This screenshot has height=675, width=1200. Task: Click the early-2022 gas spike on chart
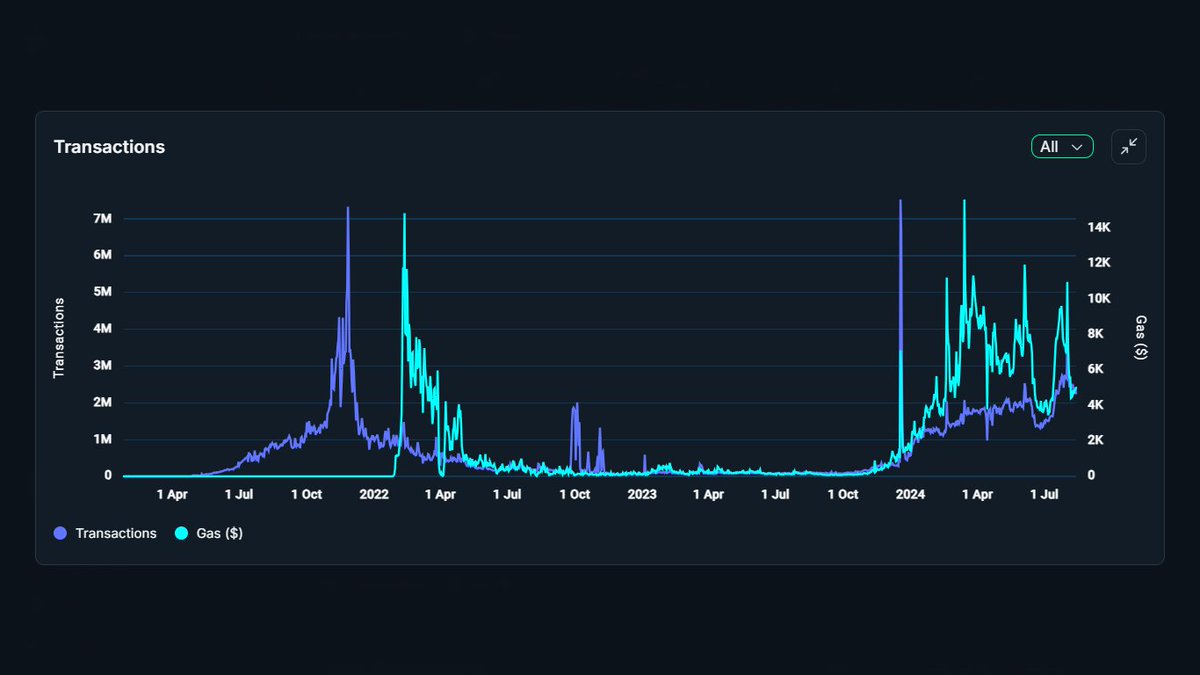(x=404, y=216)
